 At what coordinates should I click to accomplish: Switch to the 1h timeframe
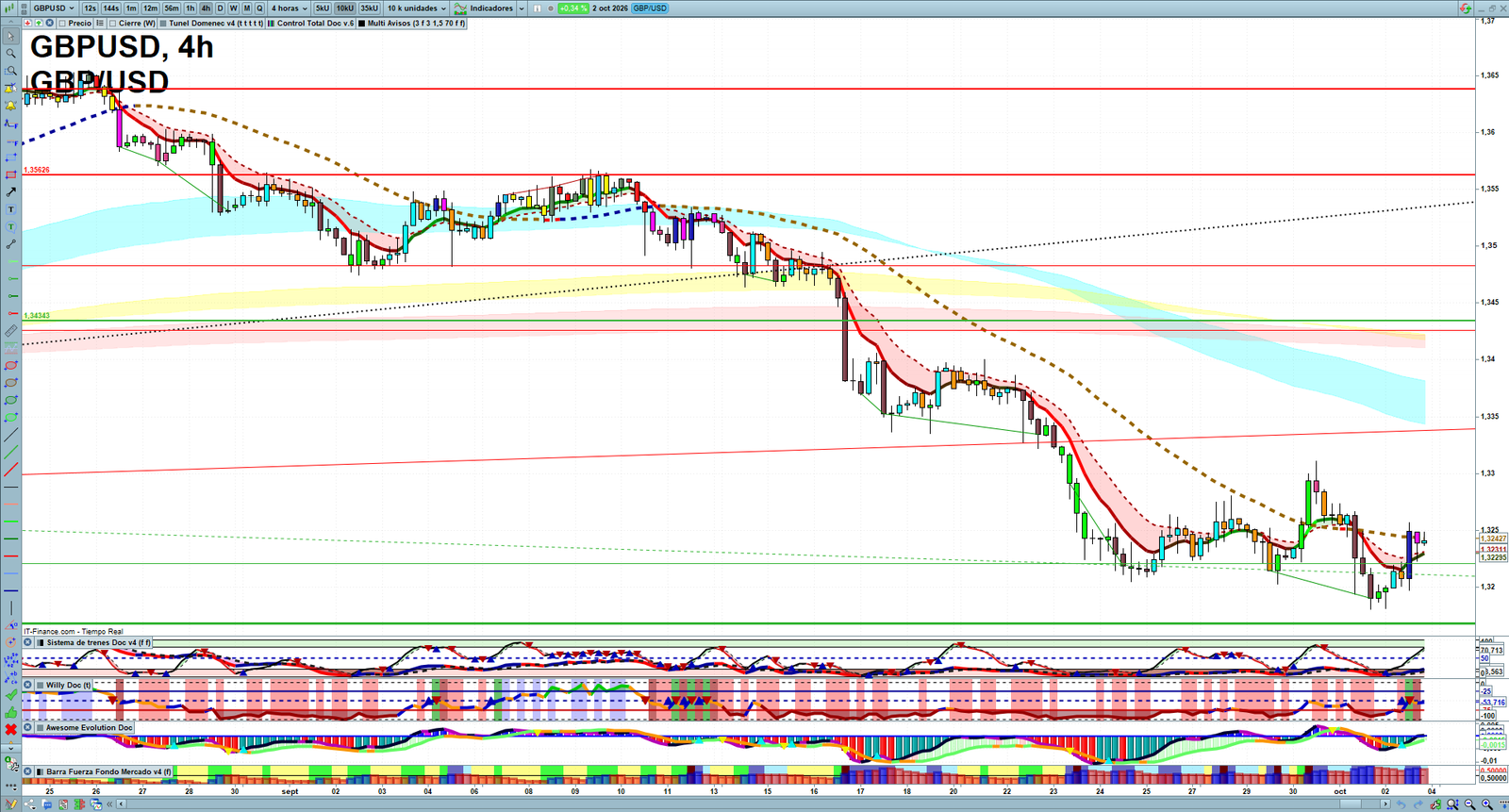pos(191,8)
